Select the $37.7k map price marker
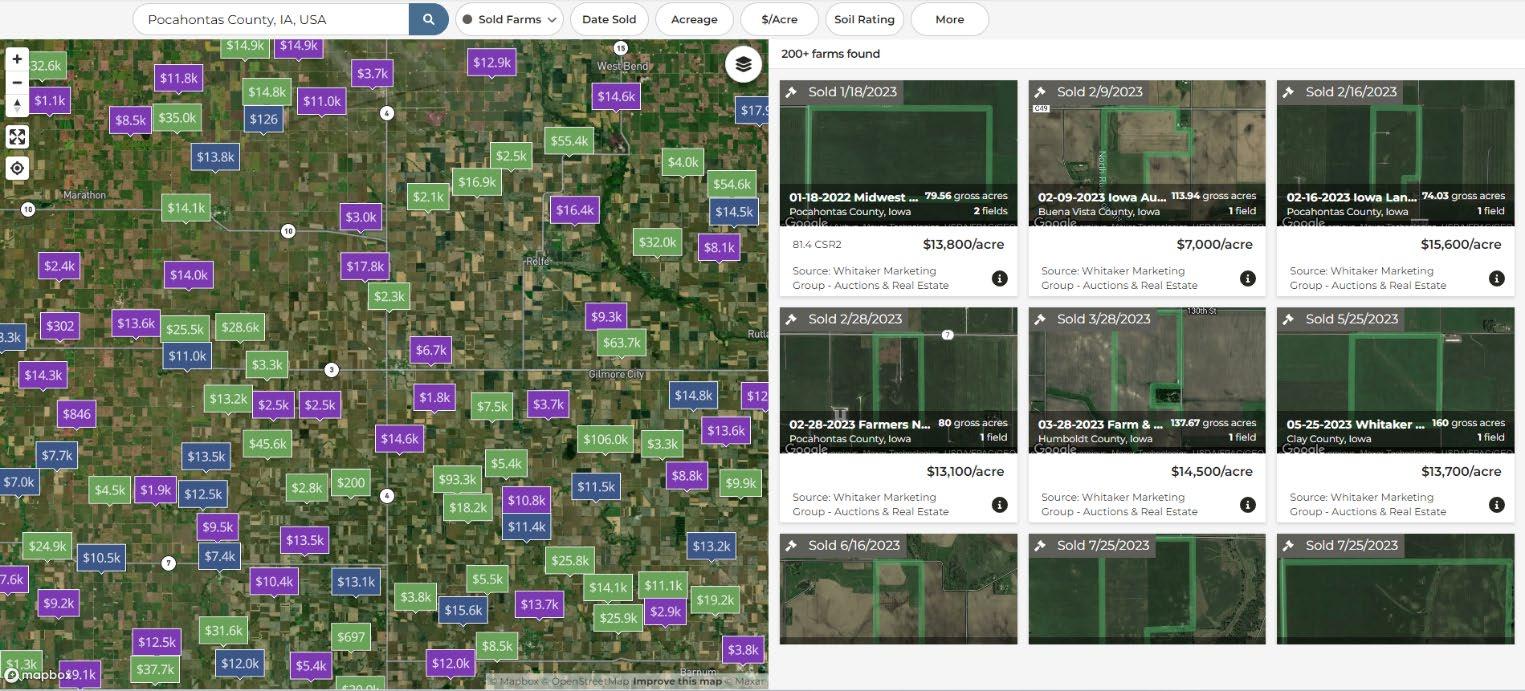 coord(155,669)
